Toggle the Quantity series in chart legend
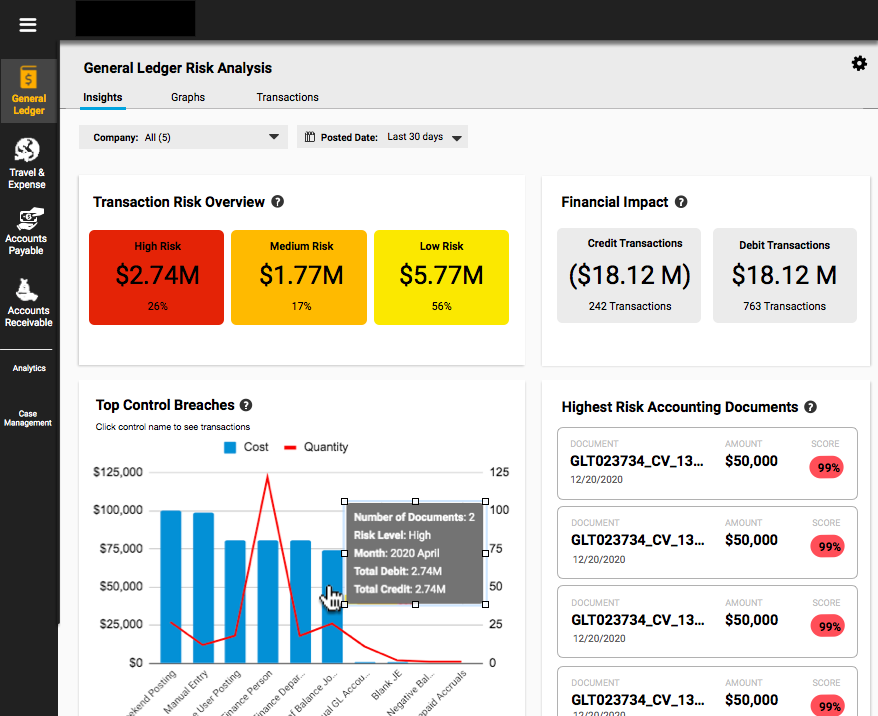This screenshot has width=878, height=716. (316, 447)
